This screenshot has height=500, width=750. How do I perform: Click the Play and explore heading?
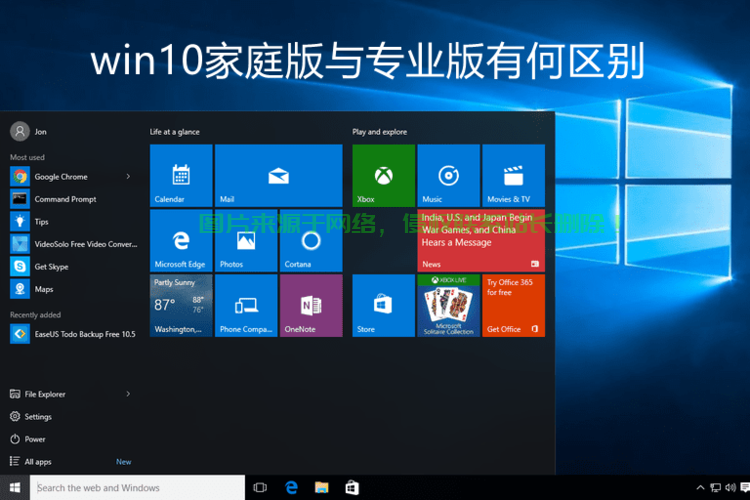pos(380,132)
